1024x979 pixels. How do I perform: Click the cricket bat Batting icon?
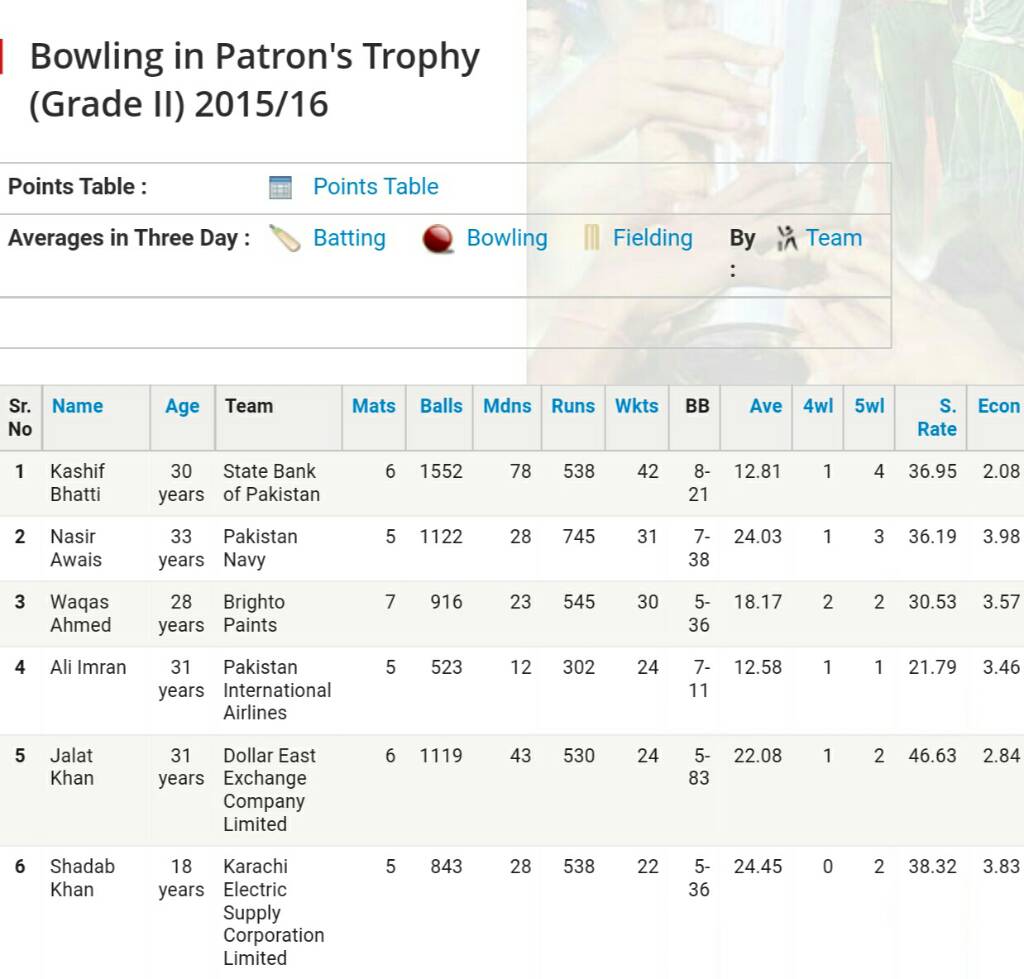pos(285,238)
